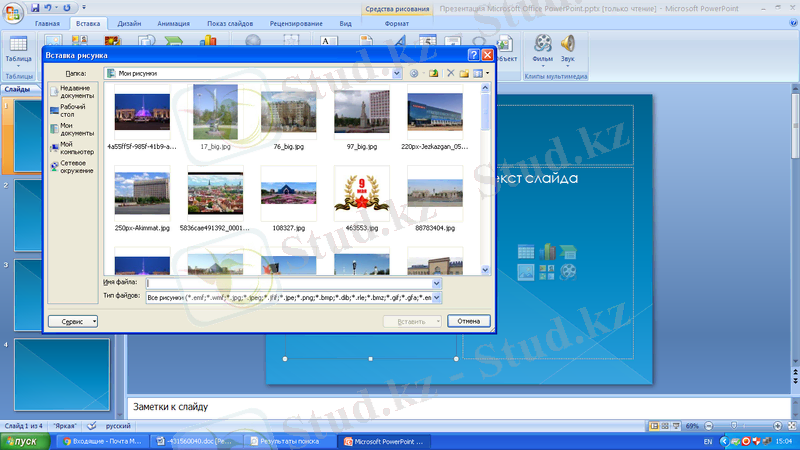
Task: Click the insert SmartArt icon in slide placeholder
Action: (x=568, y=252)
